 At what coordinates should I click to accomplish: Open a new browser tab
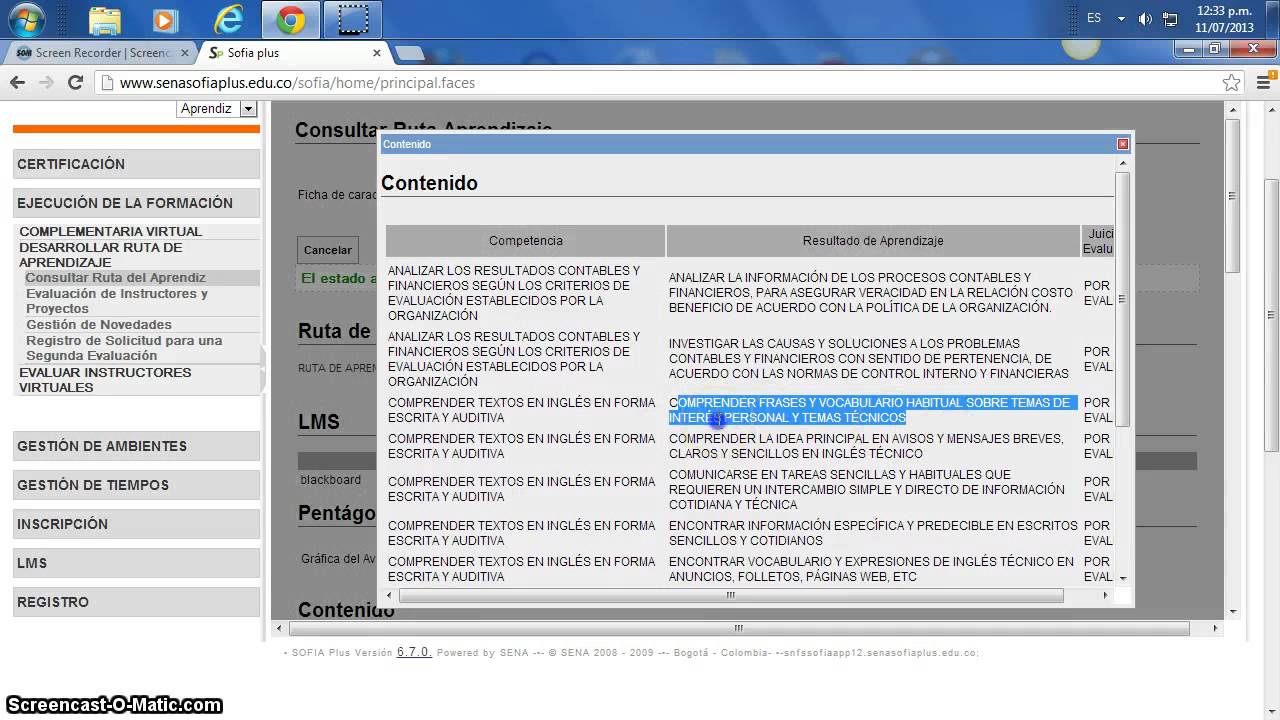[409, 53]
